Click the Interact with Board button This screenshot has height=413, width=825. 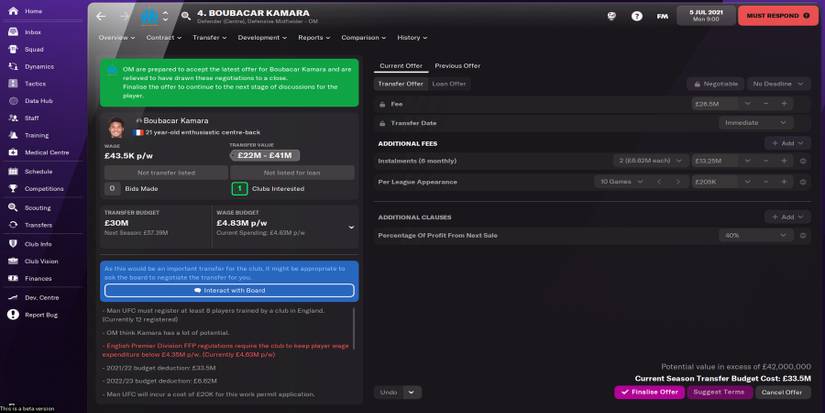click(x=229, y=291)
